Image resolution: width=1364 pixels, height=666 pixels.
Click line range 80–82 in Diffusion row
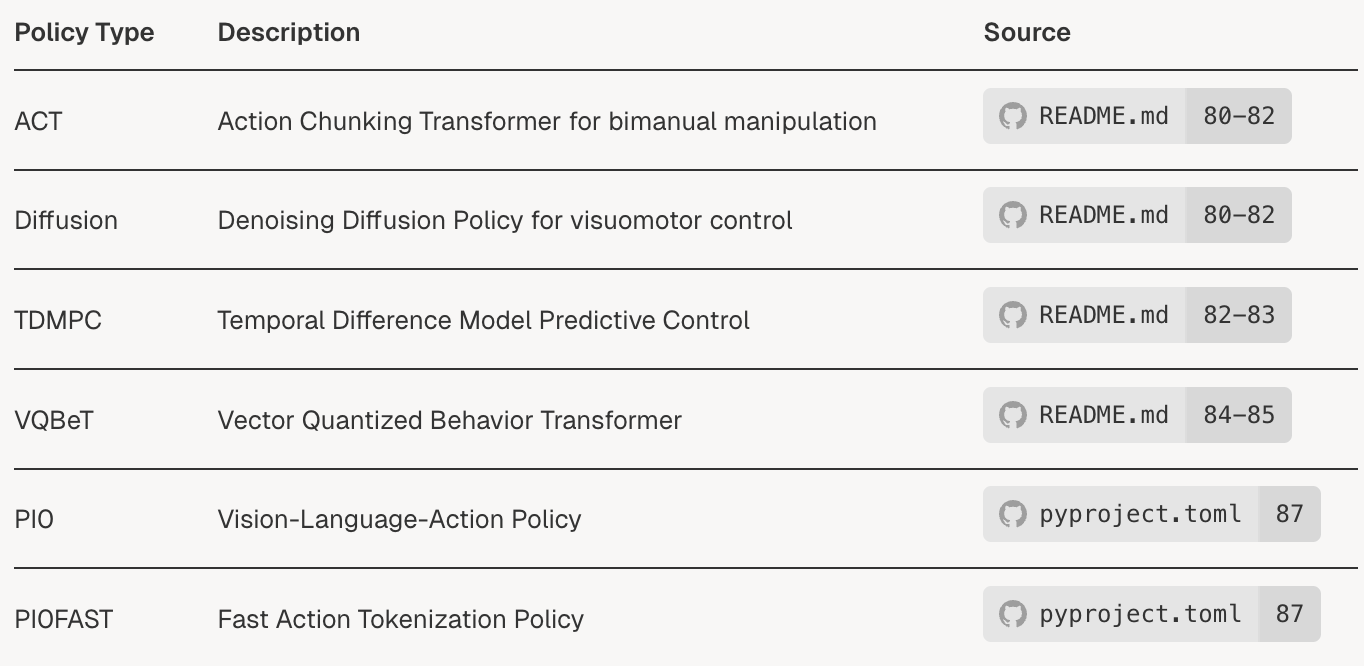[x=1239, y=215]
